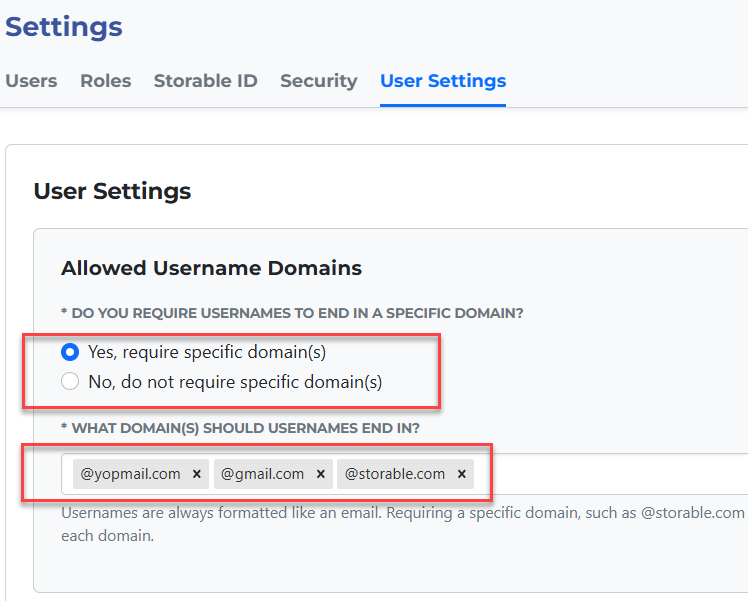The width and height of the screenshot is (748, 601).
Task: Delete the @storable.com domain using its x
Action: point(461,474)
